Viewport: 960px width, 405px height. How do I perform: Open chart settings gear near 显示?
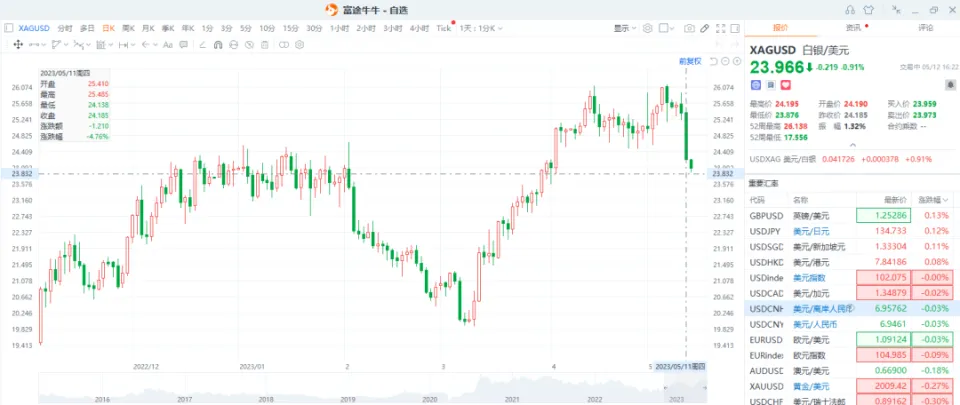coord(646,28)
